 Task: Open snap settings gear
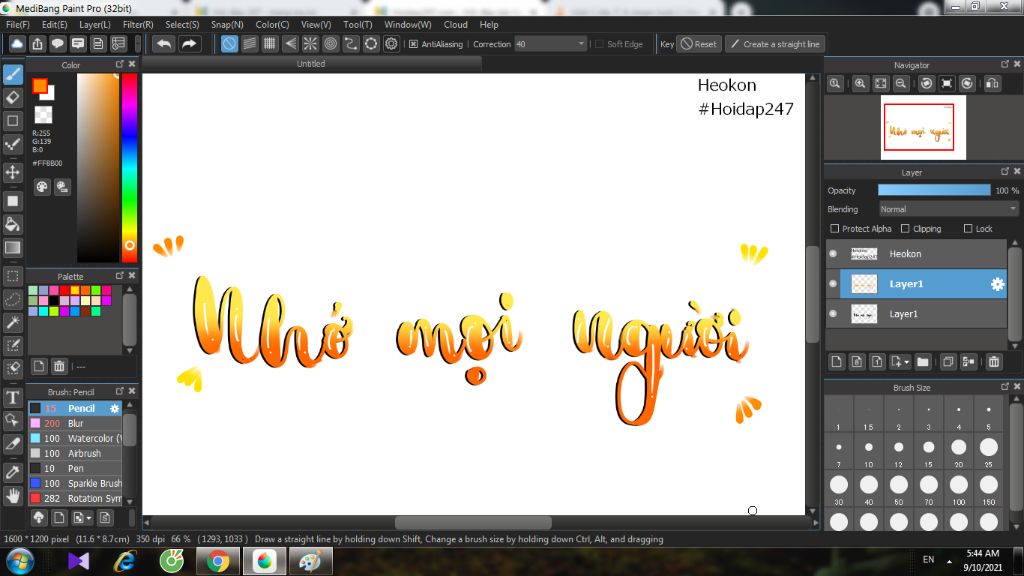(x=391, y=44)
